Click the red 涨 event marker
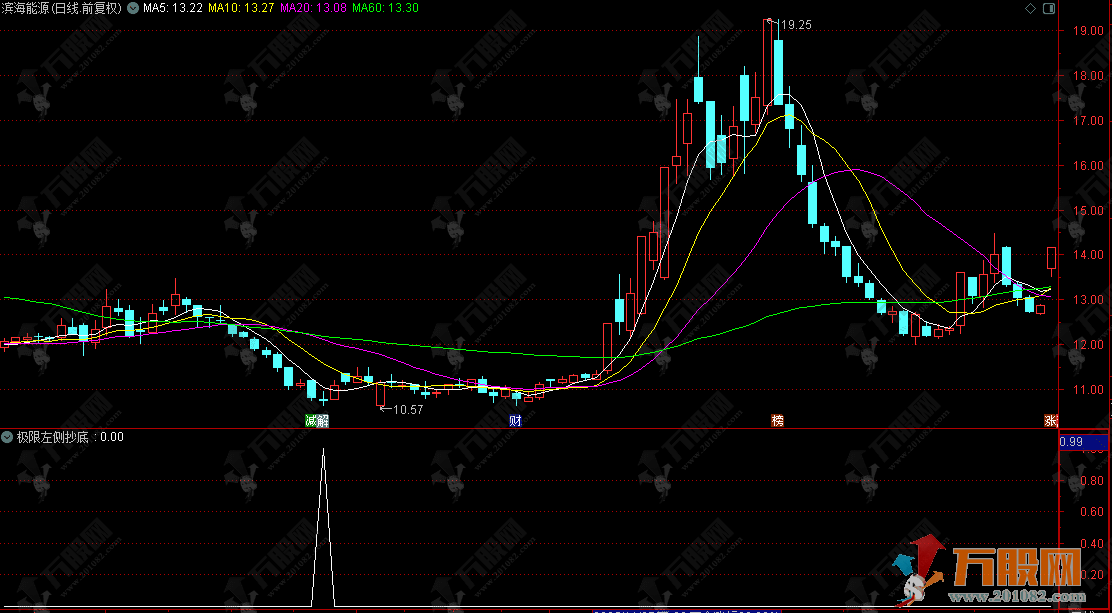The height and width of the screenshot is (613, 1112). (1051, 421)
